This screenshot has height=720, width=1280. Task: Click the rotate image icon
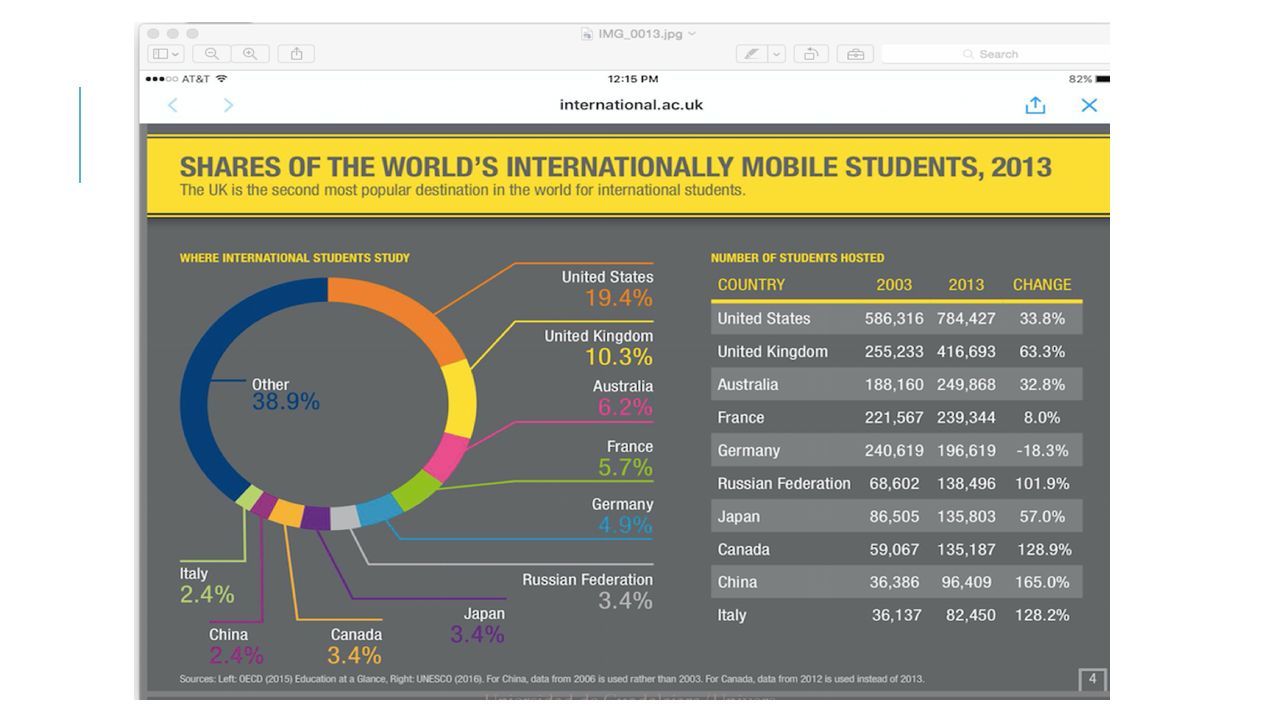pos(811,54)
